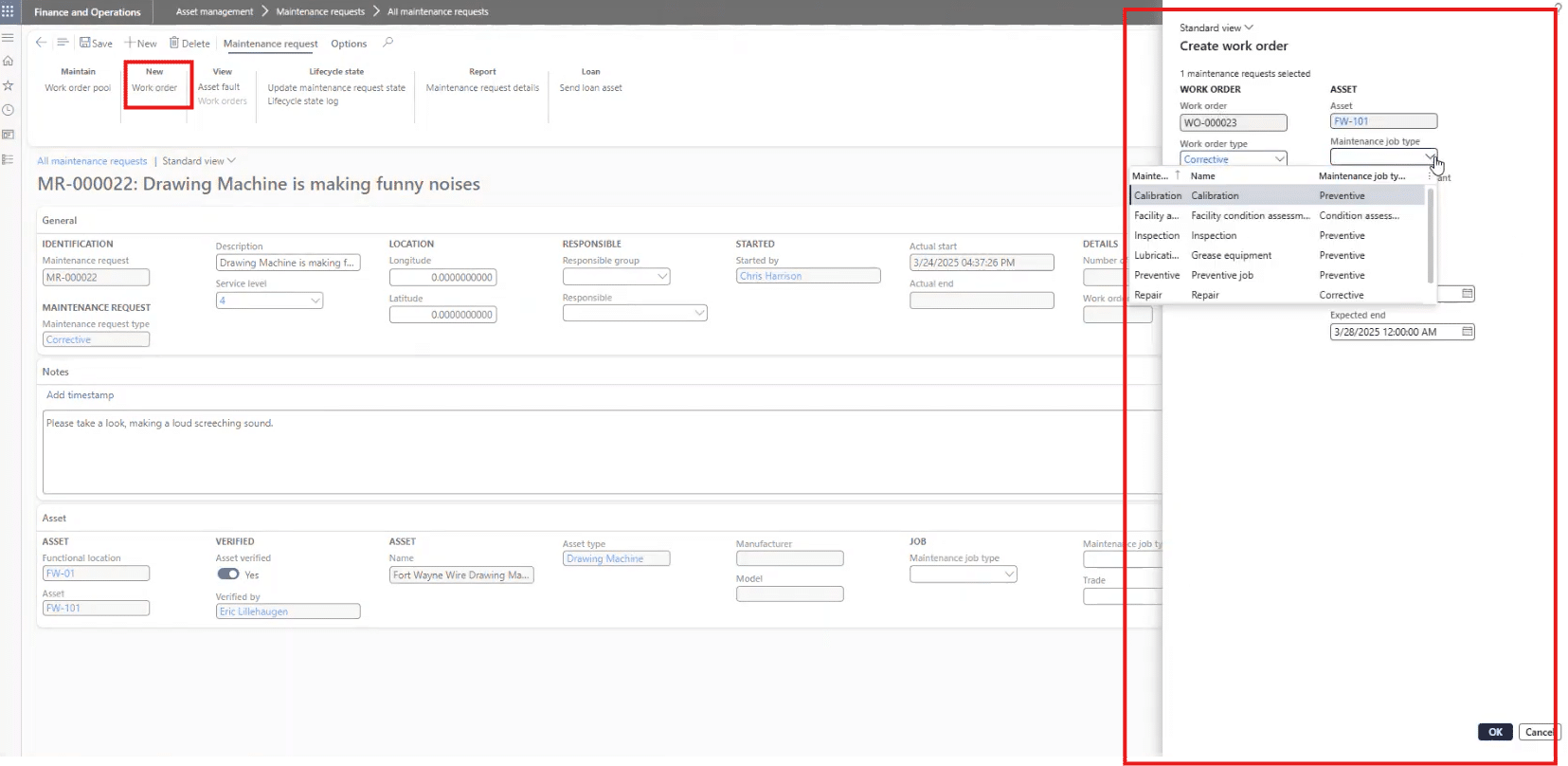Toggle the Asset verified switch
The width and height of the screenshot is (1568, 766).
point(228,574)
